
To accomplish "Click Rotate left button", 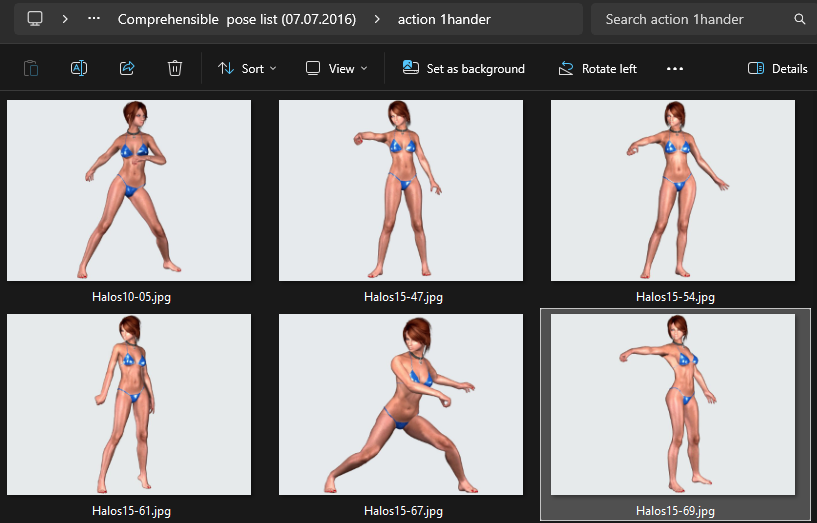I will 597,68.
